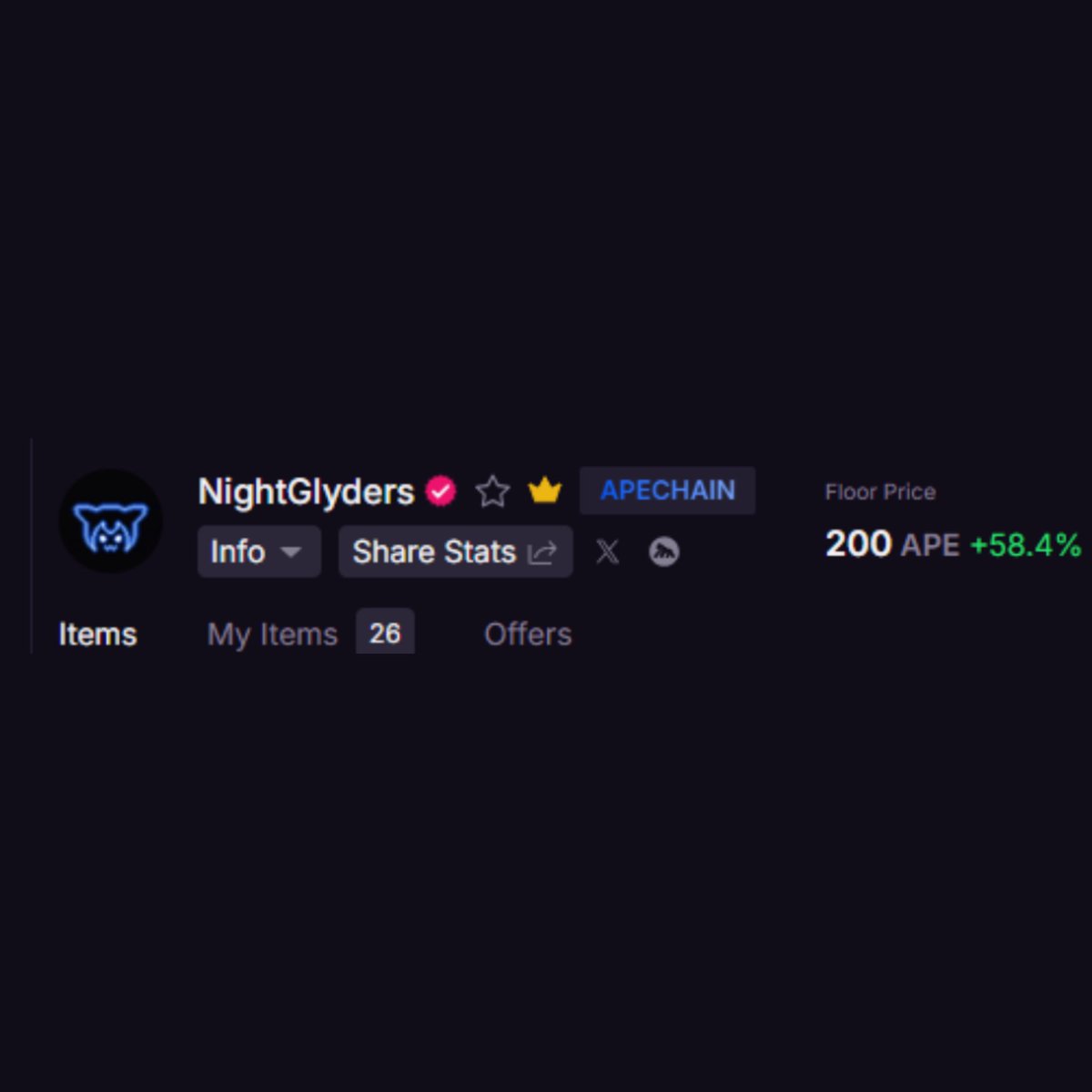
Task: Click the down caret inside Info
Action: click(x=291, y=552)
